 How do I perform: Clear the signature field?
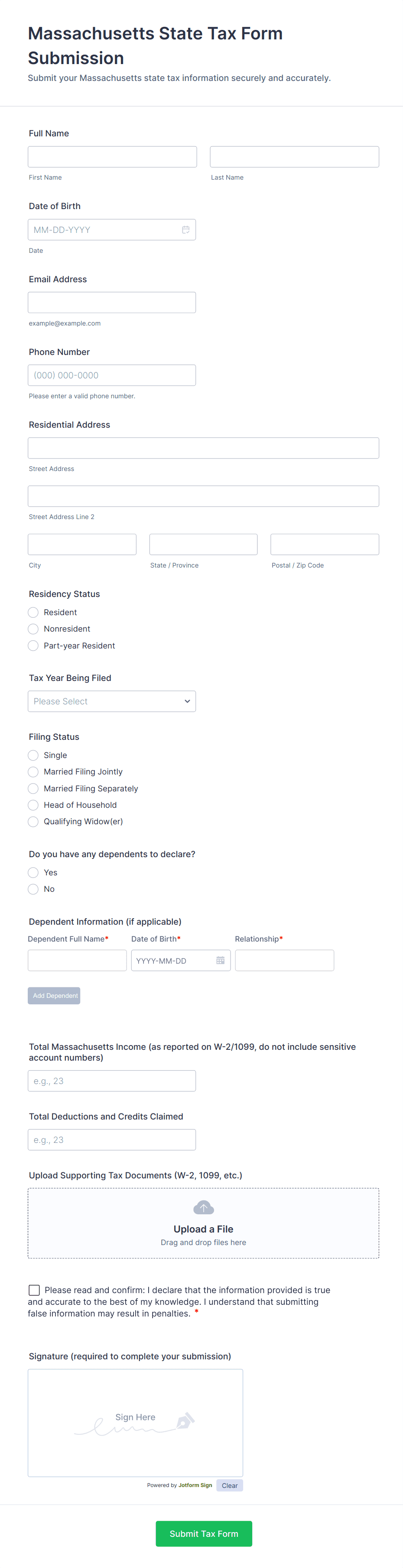(x=229, y=1485)
